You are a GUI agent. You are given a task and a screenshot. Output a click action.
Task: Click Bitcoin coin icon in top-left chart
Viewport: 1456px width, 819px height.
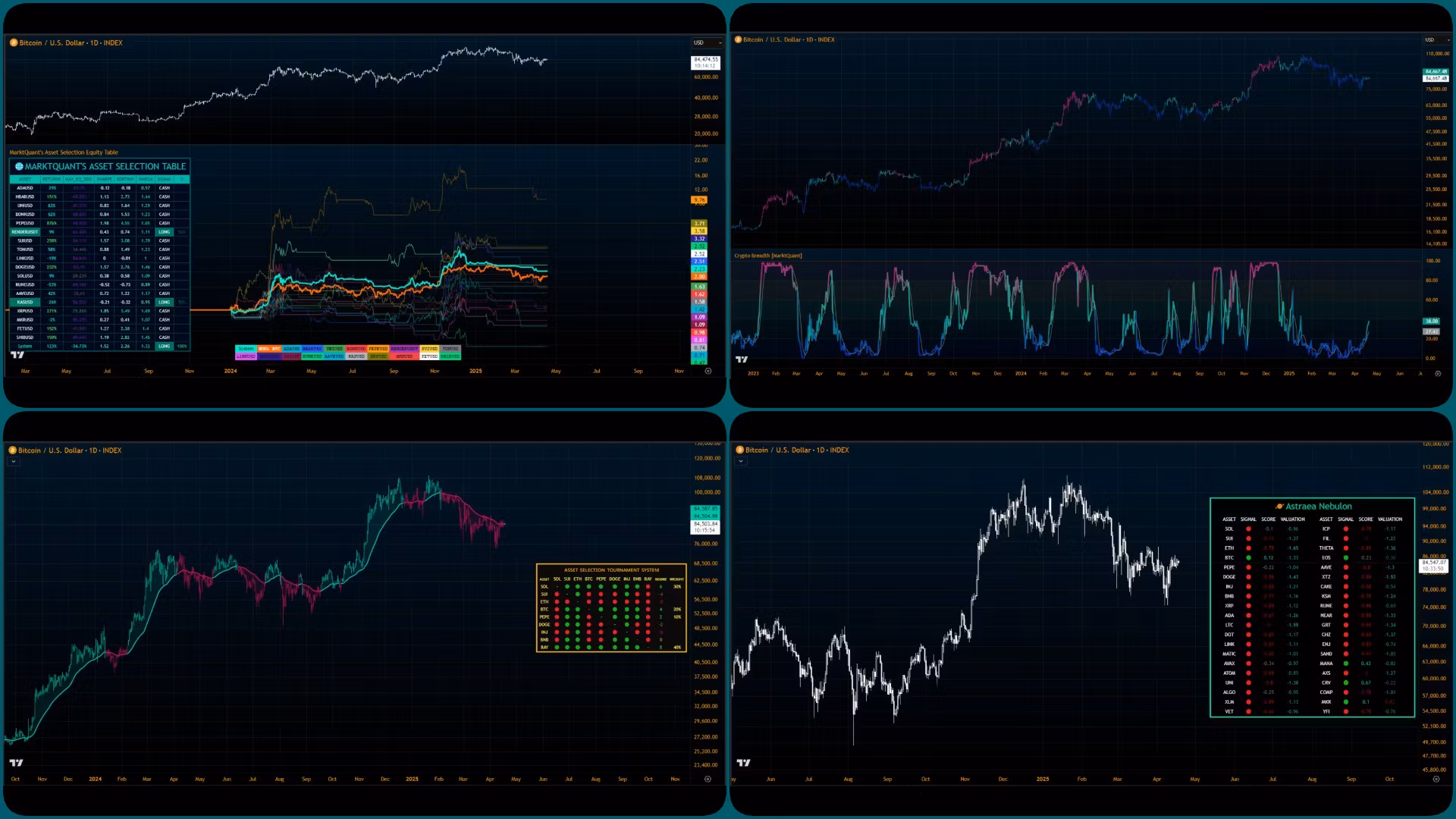[x=14, y=43]
